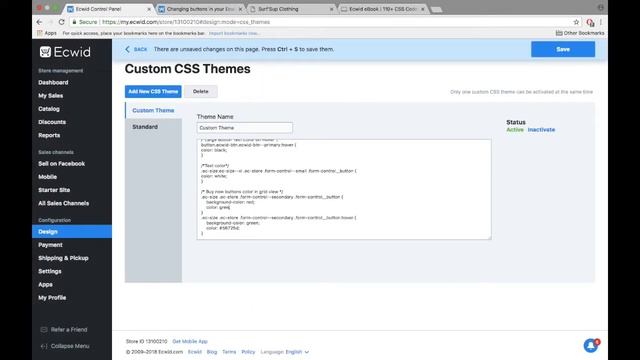Screen dimensions: 640x360
Task: Open a new browser tab
Action: 436,9
